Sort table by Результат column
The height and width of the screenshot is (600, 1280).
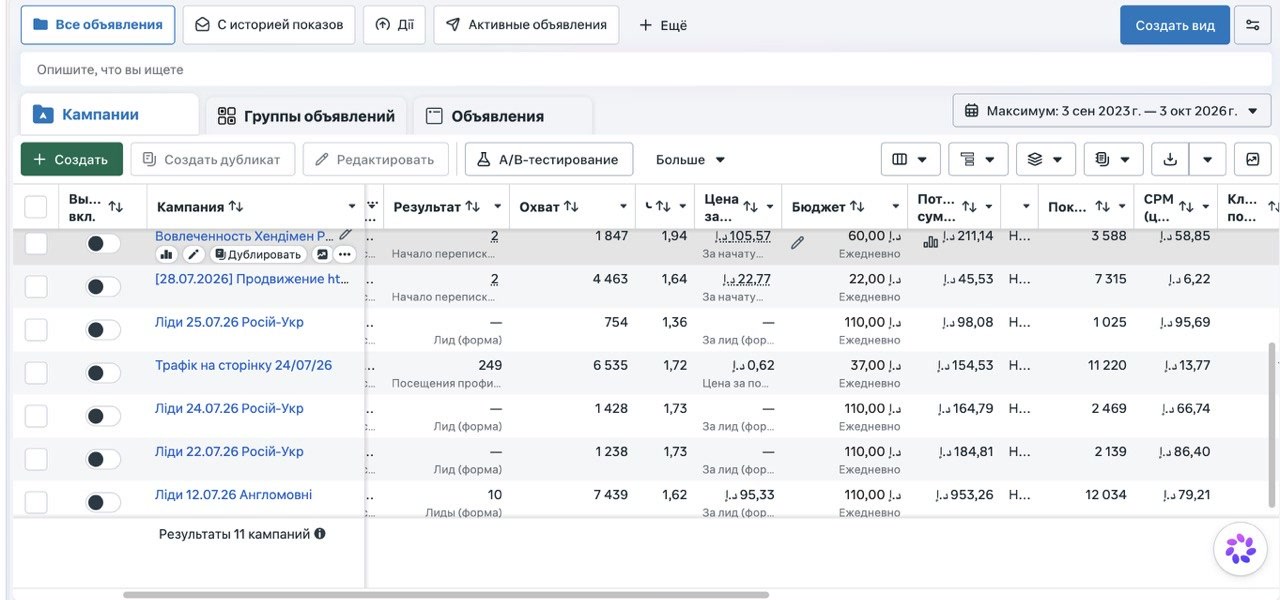pos(472,207)
